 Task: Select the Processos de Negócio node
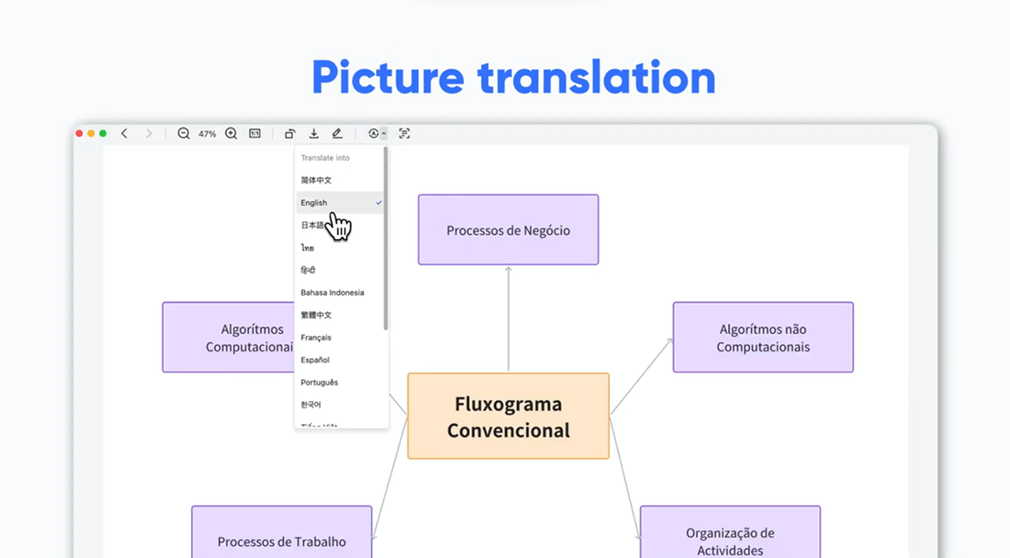508,230
